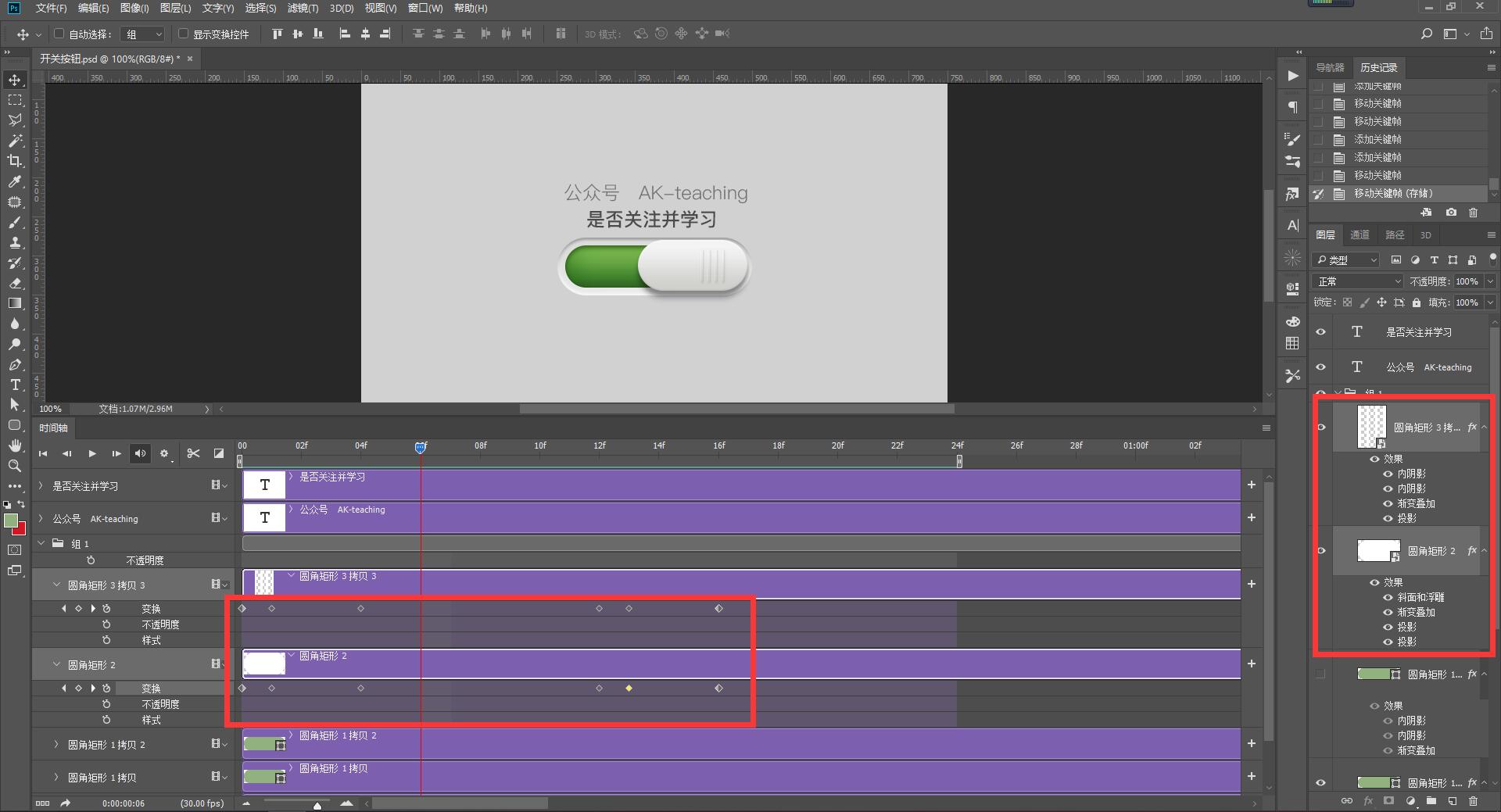Select the yellow keyframe on 圆角矩形 2 变换
This screenshot has height=812, width=1501.
(x=629, y=689)
